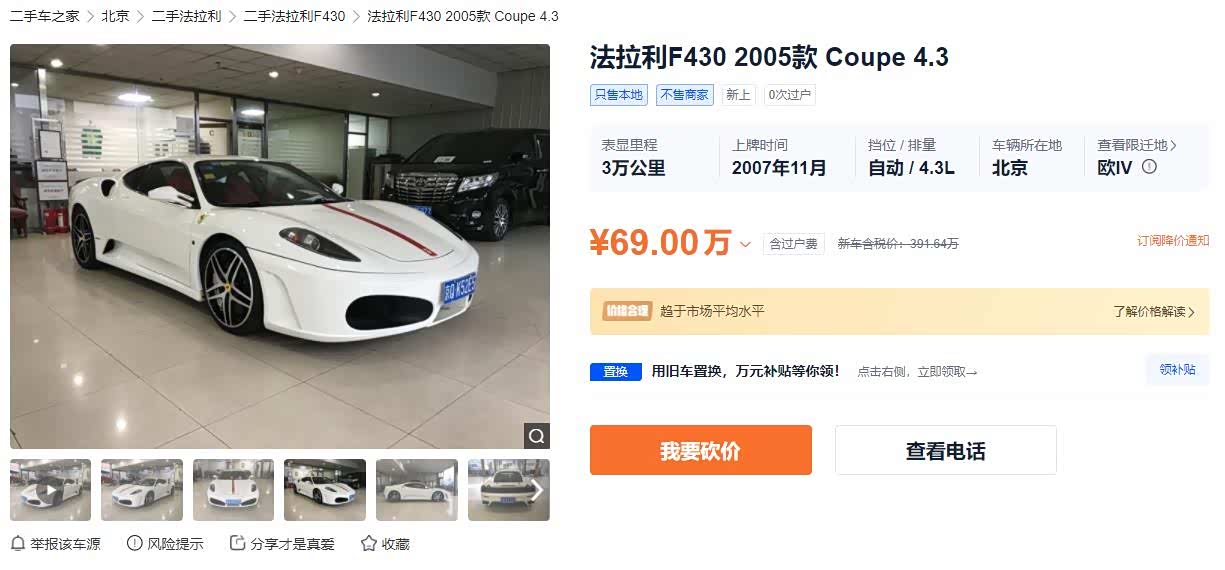Expand the price dropdown arrow beside ¥69.00万
Screen dimensions: 1225x570
(x=745, y=244)
